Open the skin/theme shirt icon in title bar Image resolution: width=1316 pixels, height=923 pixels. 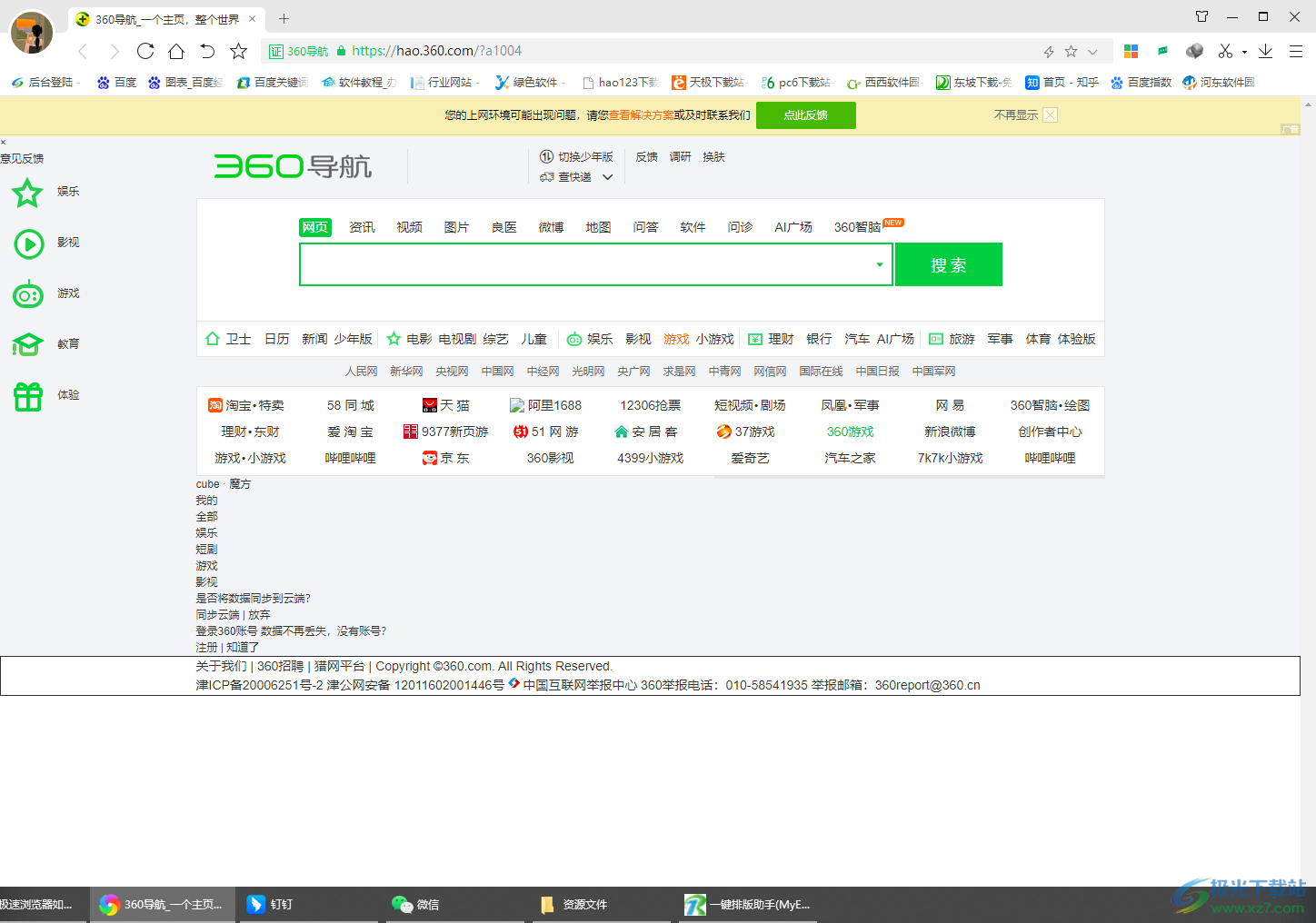(x=1201, y=16)
